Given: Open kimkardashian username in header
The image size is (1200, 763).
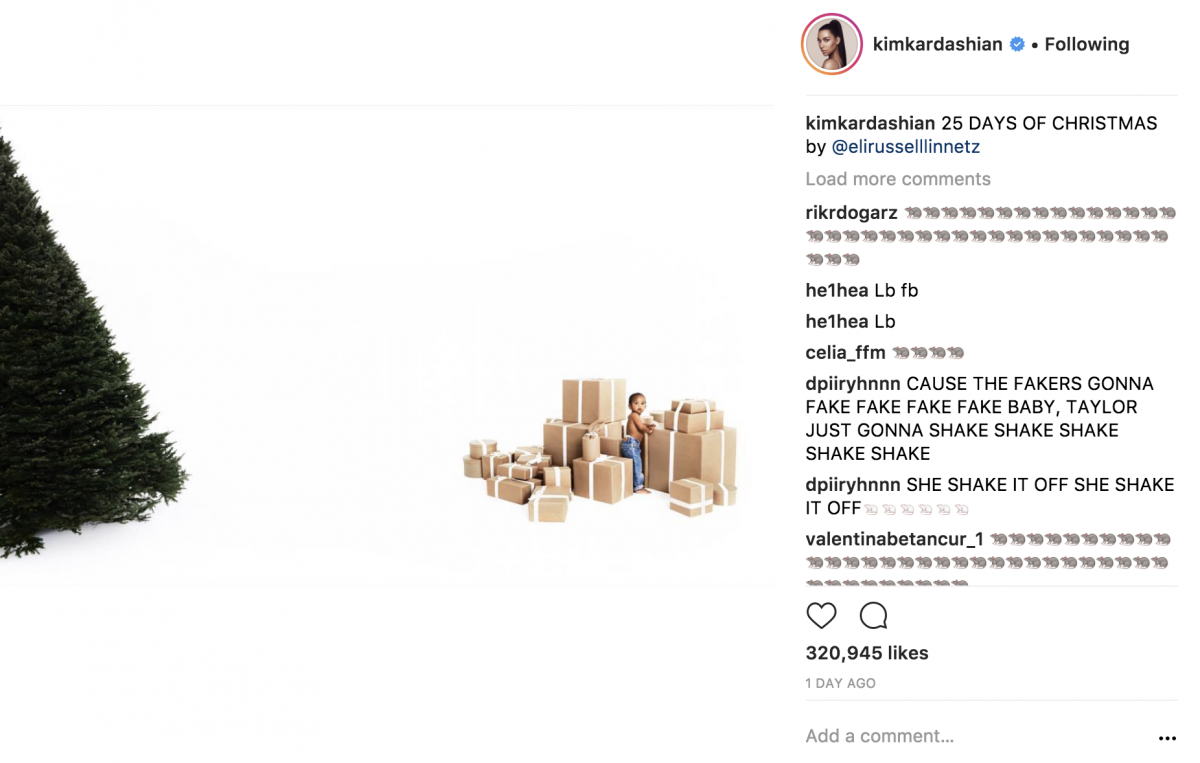Looking at the screenshot, I should coord(937,44).
